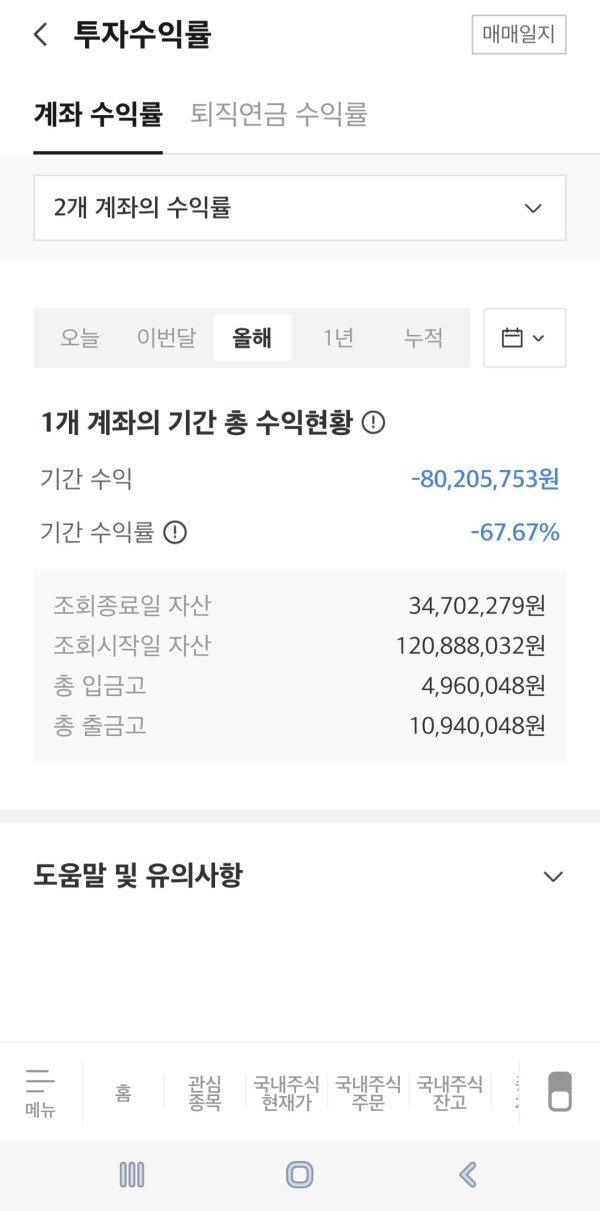Open the 2개 계좌의 수익률 dropdown
The height and width of the screenshot is (1211, 600).
[300, 208]
